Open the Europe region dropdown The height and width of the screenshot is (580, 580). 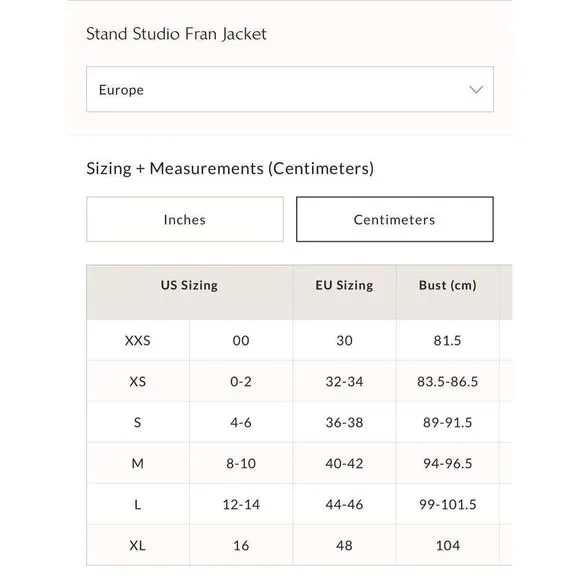pos(290,89)
